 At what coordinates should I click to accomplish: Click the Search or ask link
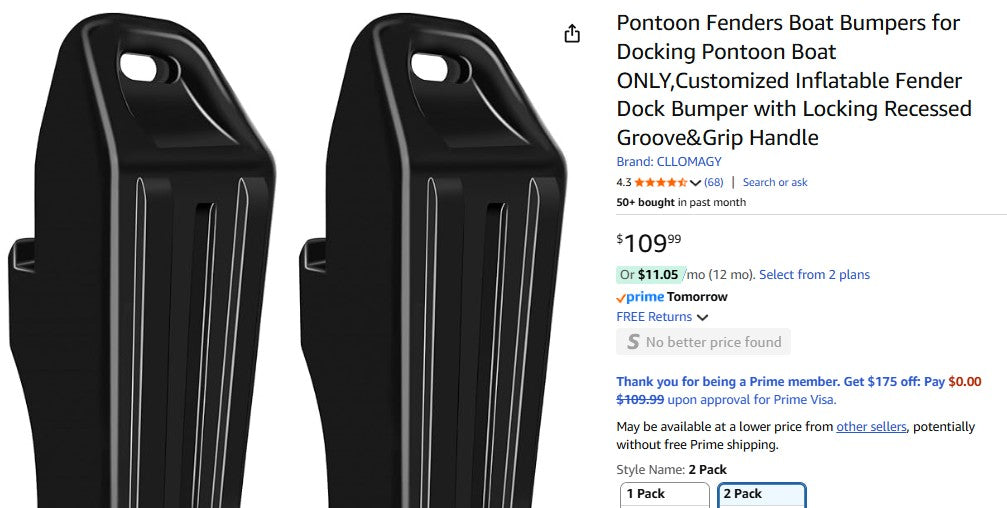point(775,182)
